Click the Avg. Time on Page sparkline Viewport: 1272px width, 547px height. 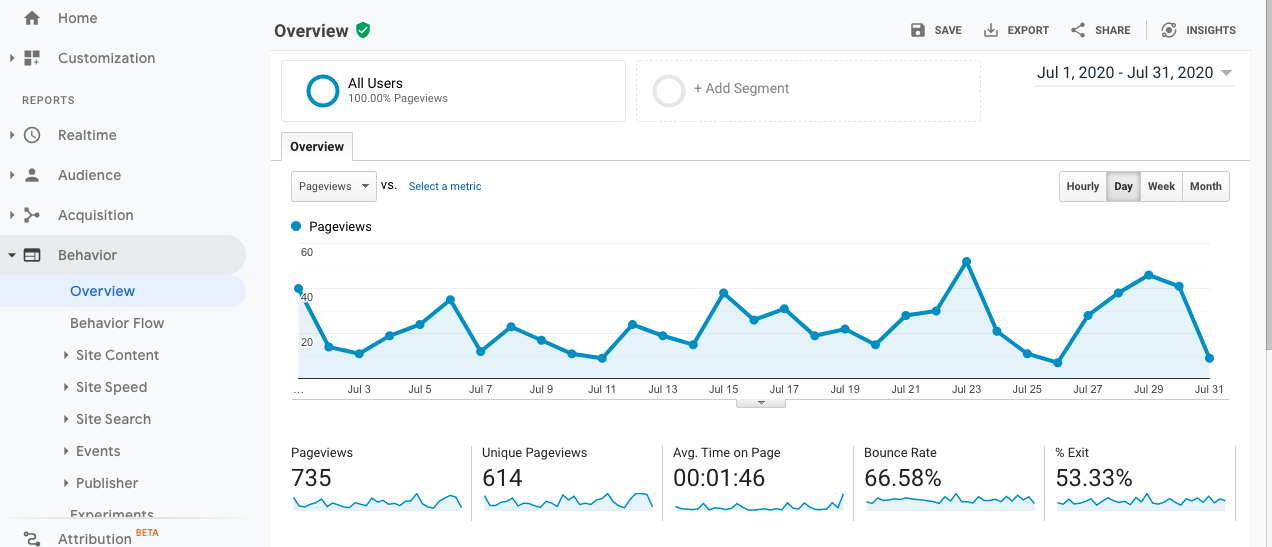759,502
